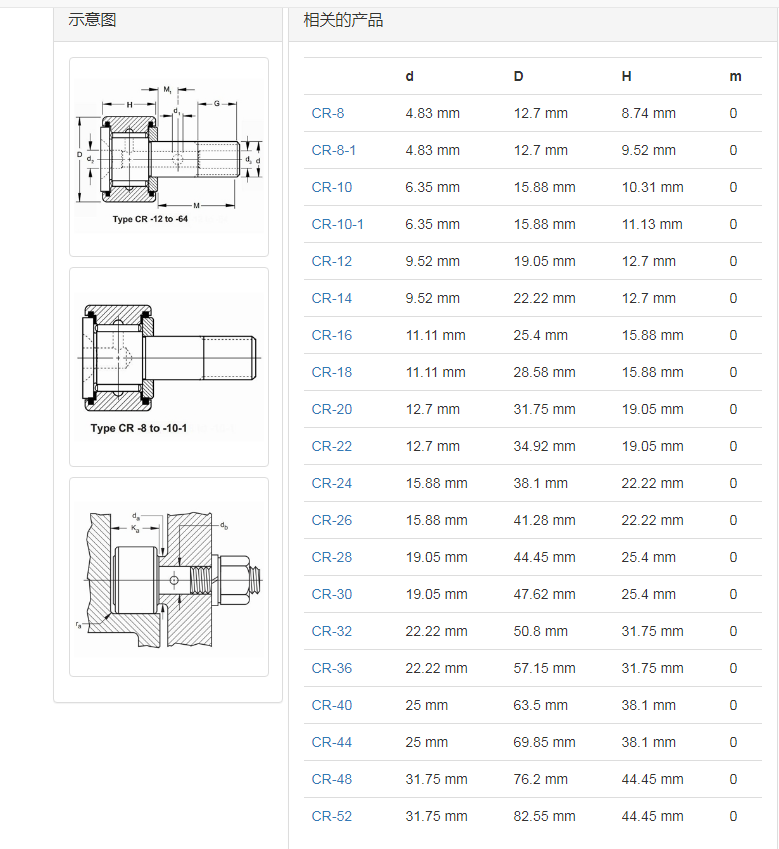Open the CR-32 product link

click(331, 632)
